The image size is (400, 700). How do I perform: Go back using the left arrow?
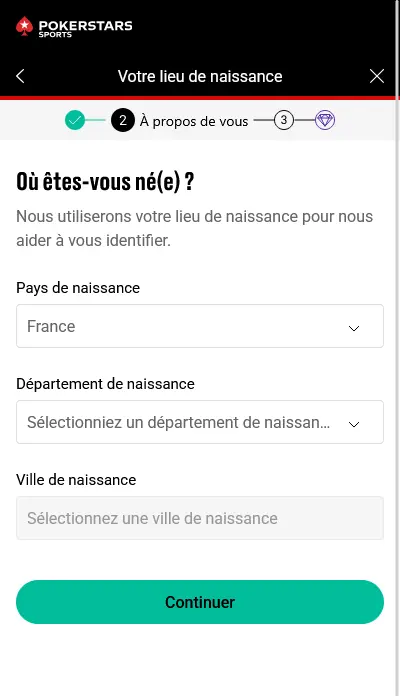(20, 76)
